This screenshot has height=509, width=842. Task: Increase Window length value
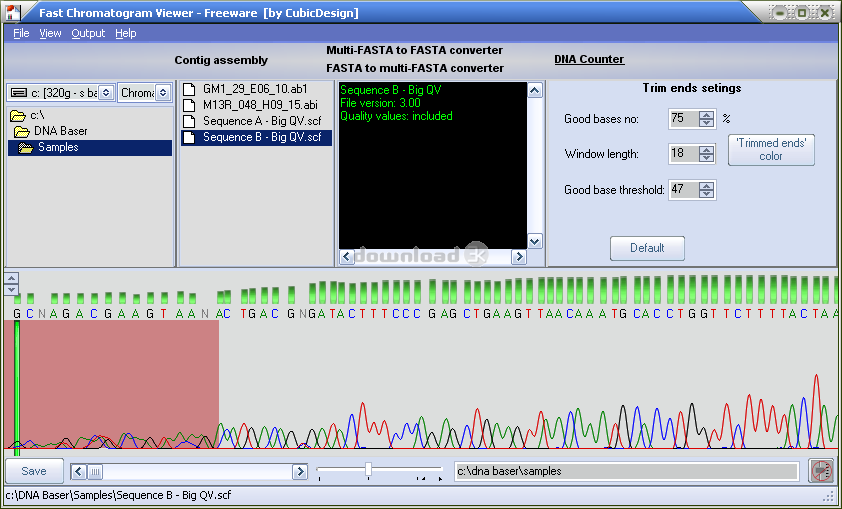pos(707,150)
